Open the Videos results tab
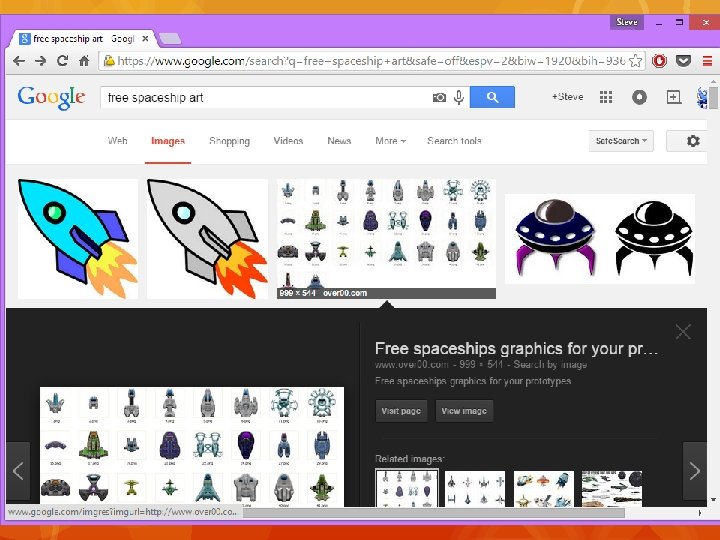Image resolution: width=720 pixels, height=540 pixels. click(288, 141)
